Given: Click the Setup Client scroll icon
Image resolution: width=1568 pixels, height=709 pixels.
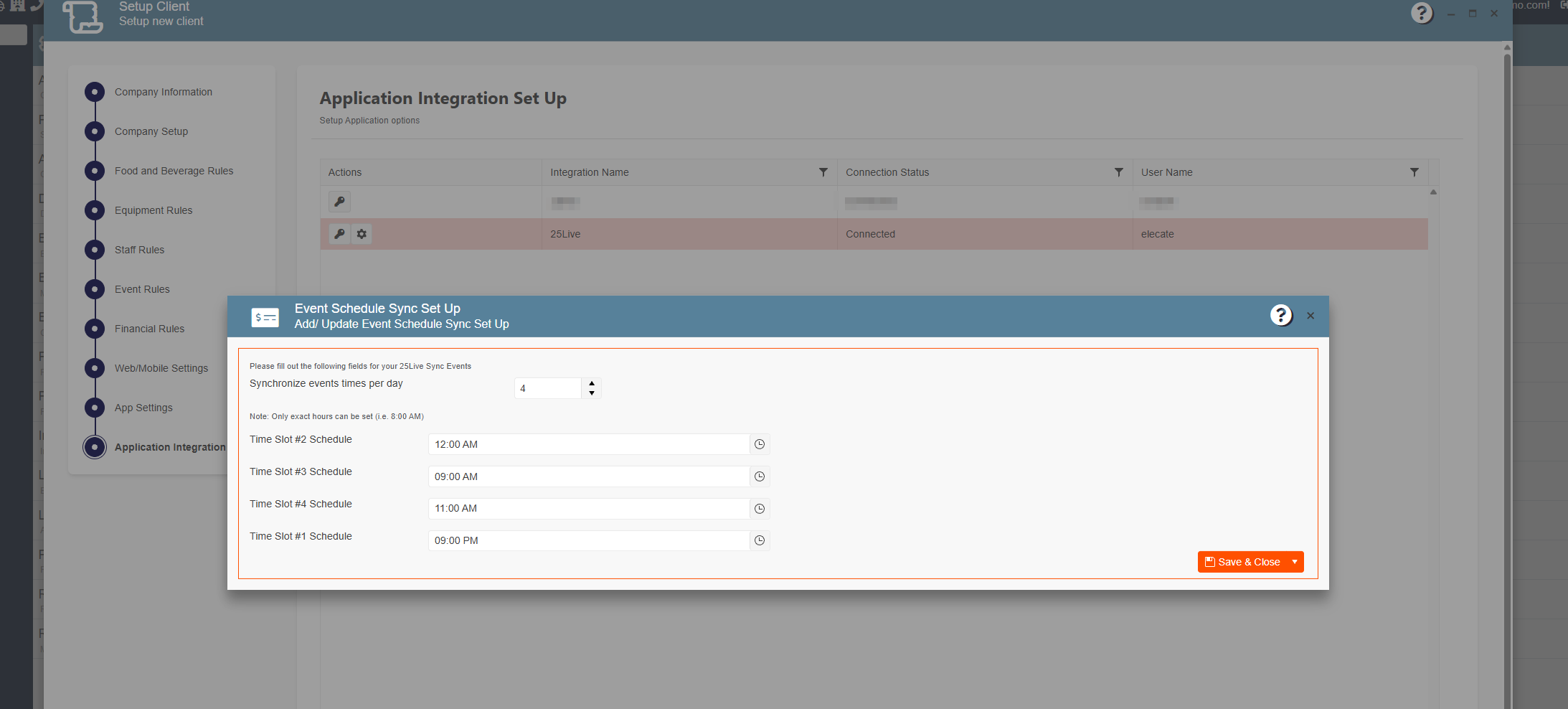Looking at the screenshot, I should 82,16.
